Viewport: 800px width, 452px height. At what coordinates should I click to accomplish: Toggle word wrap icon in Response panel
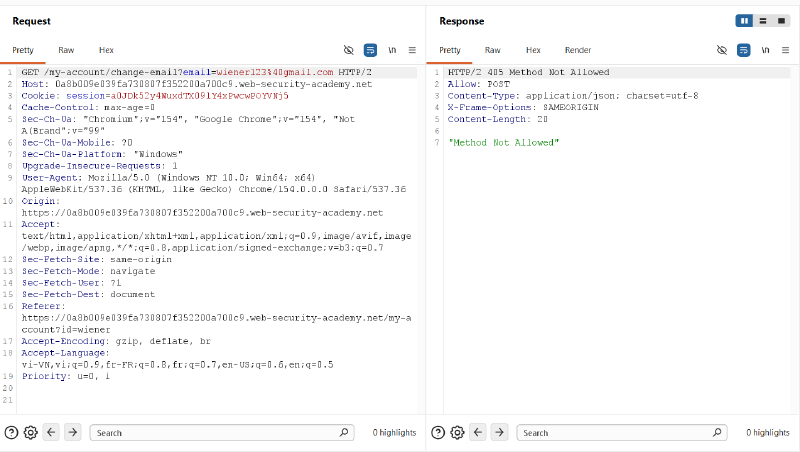click(744, 50)
